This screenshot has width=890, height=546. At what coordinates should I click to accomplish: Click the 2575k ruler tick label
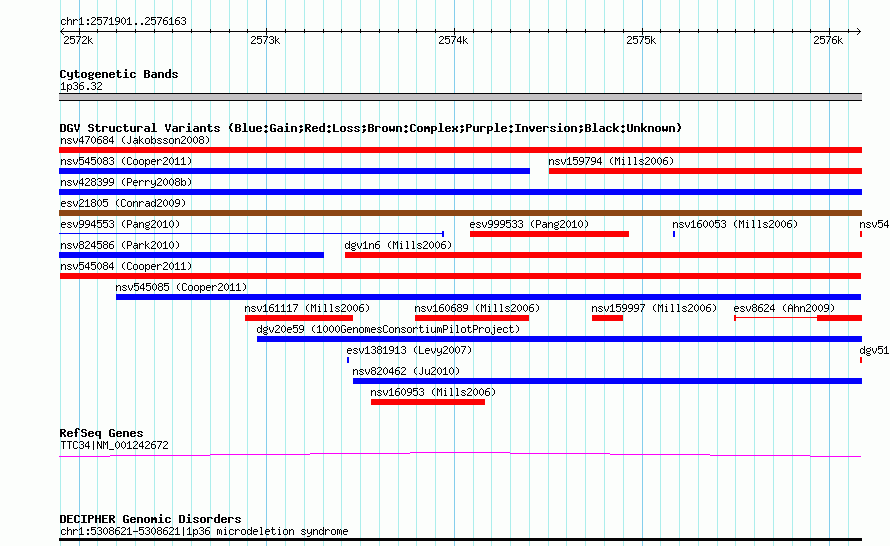641,40
